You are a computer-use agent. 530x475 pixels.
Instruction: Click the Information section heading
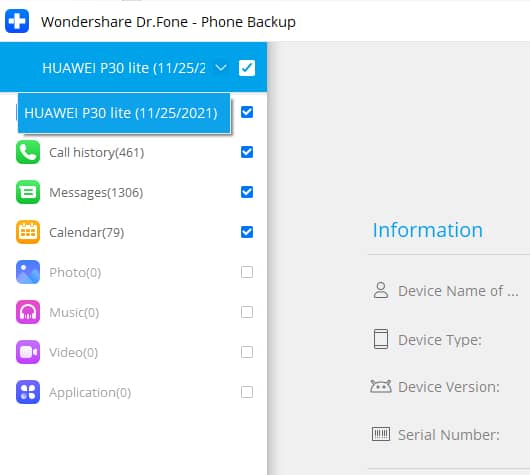(428, 230)
